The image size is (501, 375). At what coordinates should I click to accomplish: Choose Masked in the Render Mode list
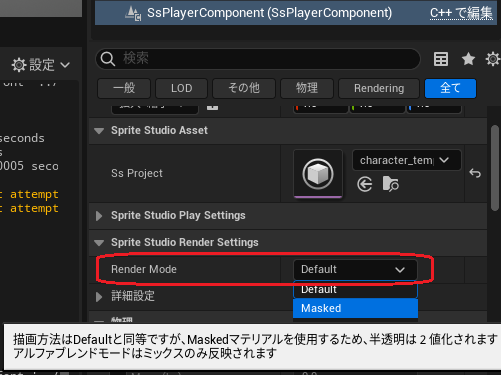(355, 308)
